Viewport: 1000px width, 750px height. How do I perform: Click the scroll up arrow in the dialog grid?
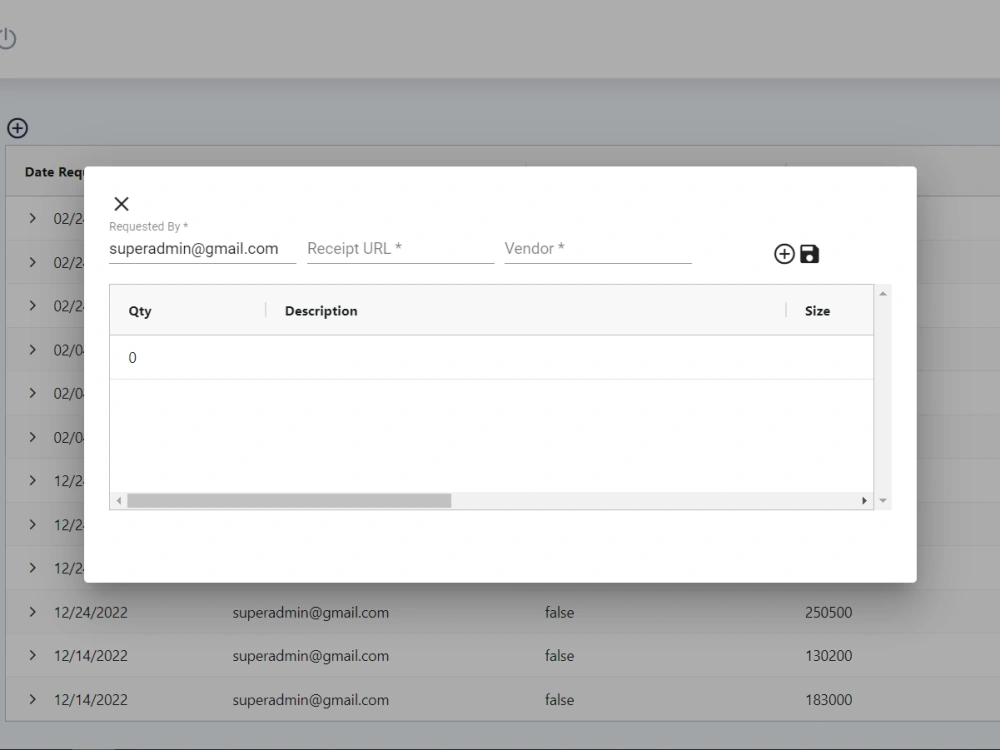883,293
